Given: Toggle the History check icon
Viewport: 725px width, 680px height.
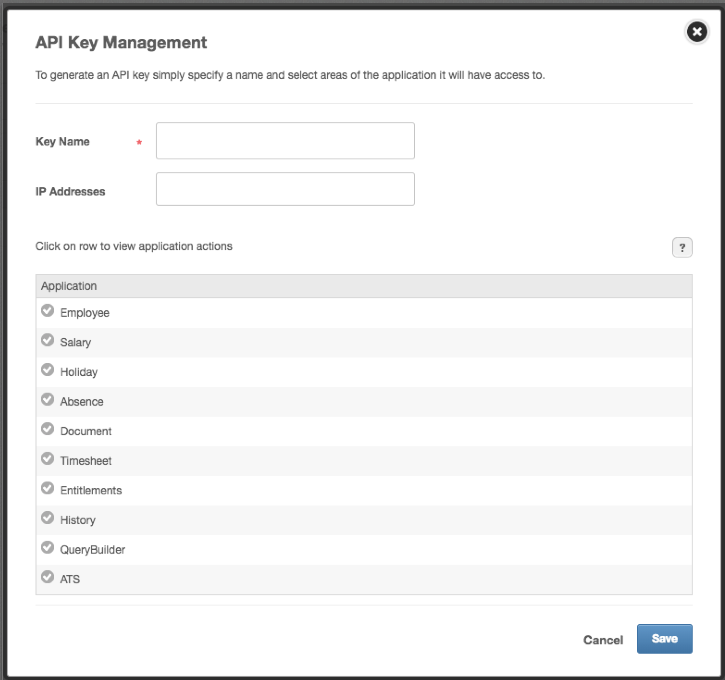Looking at the screenshot, I should coord(47,519).
